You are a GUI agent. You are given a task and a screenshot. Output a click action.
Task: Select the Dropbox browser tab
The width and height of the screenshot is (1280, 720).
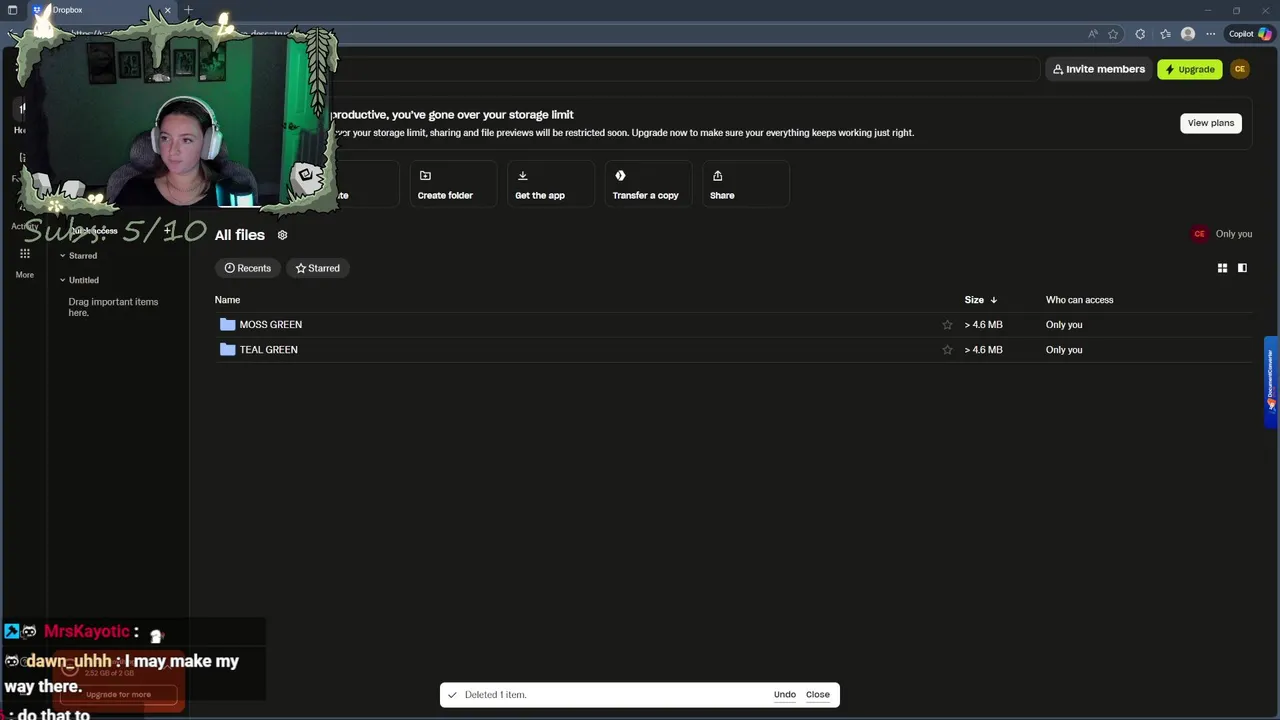[100, 10]
